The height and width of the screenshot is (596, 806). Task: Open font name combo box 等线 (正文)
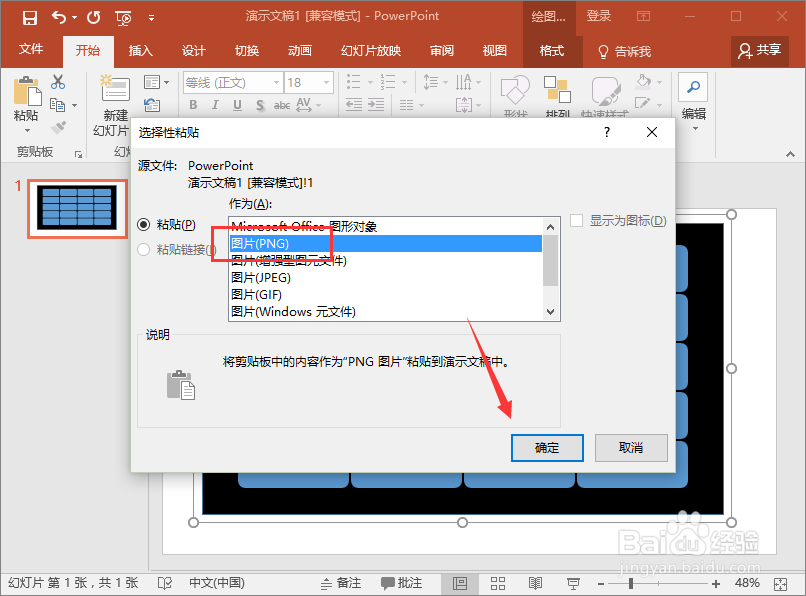click(233, 83)
